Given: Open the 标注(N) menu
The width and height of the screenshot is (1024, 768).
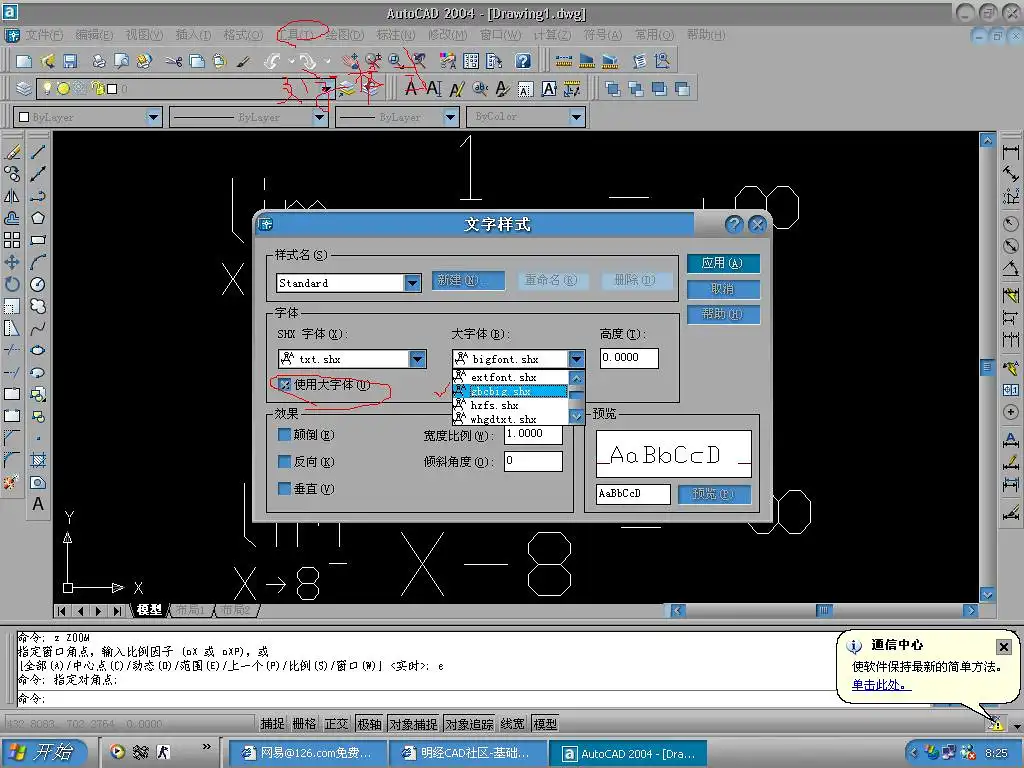Looking at the screenshot, I should coord(396,35).
